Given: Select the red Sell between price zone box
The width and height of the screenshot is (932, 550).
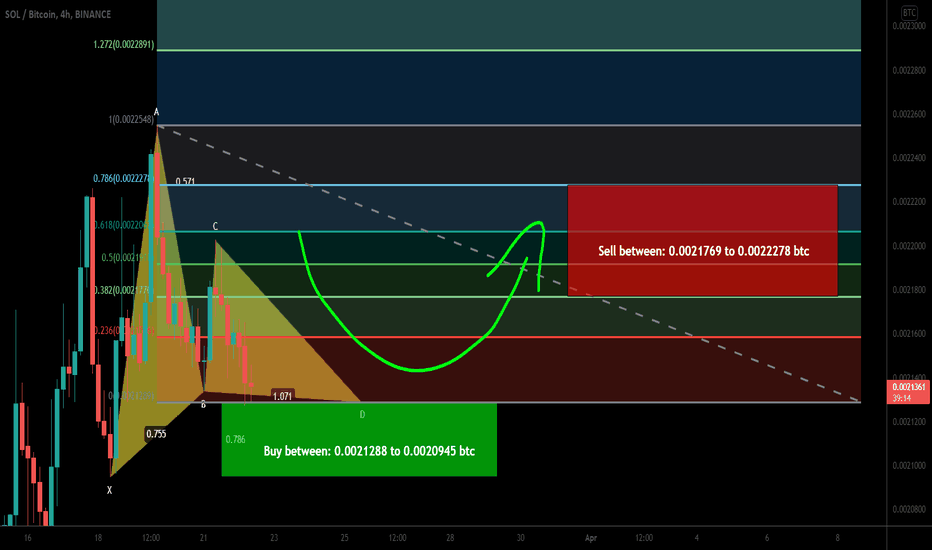Looking at the screenshot, I should [703, 240].
